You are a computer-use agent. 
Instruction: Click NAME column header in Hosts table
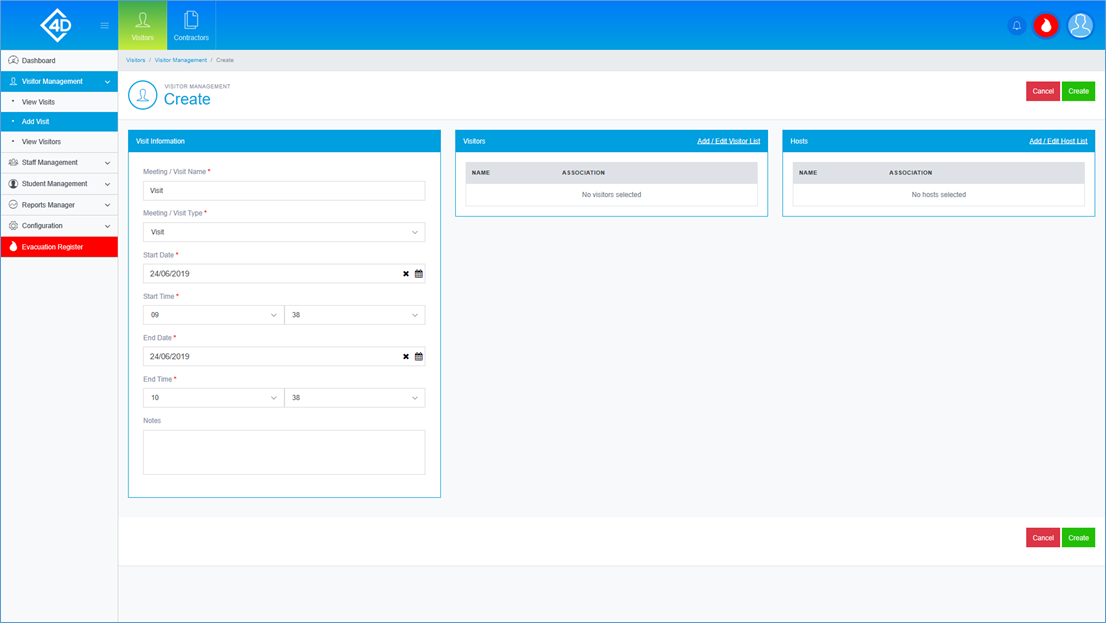click(808, 173)
